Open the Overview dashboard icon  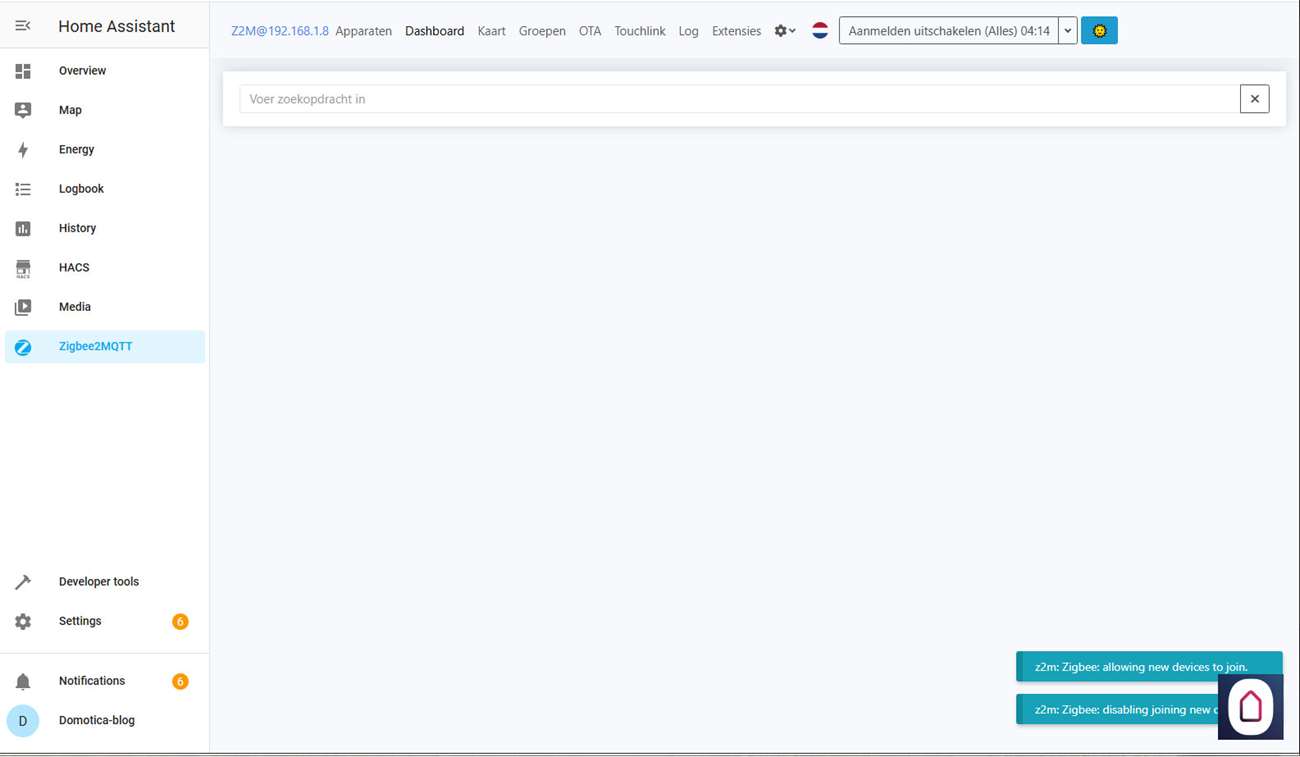[23, 71]
